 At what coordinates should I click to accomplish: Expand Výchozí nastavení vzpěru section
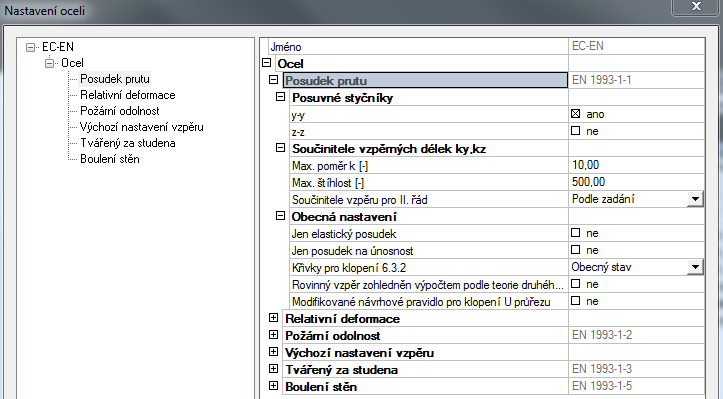(x=273, y=352)
